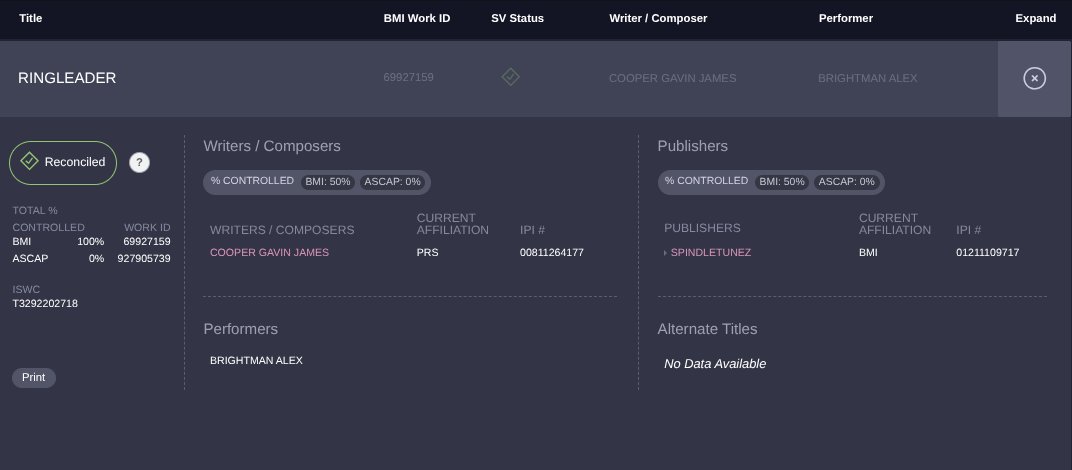1072x470 pixels.
Task: Click the Expand column header
Action: click(x=1036, y=18)
